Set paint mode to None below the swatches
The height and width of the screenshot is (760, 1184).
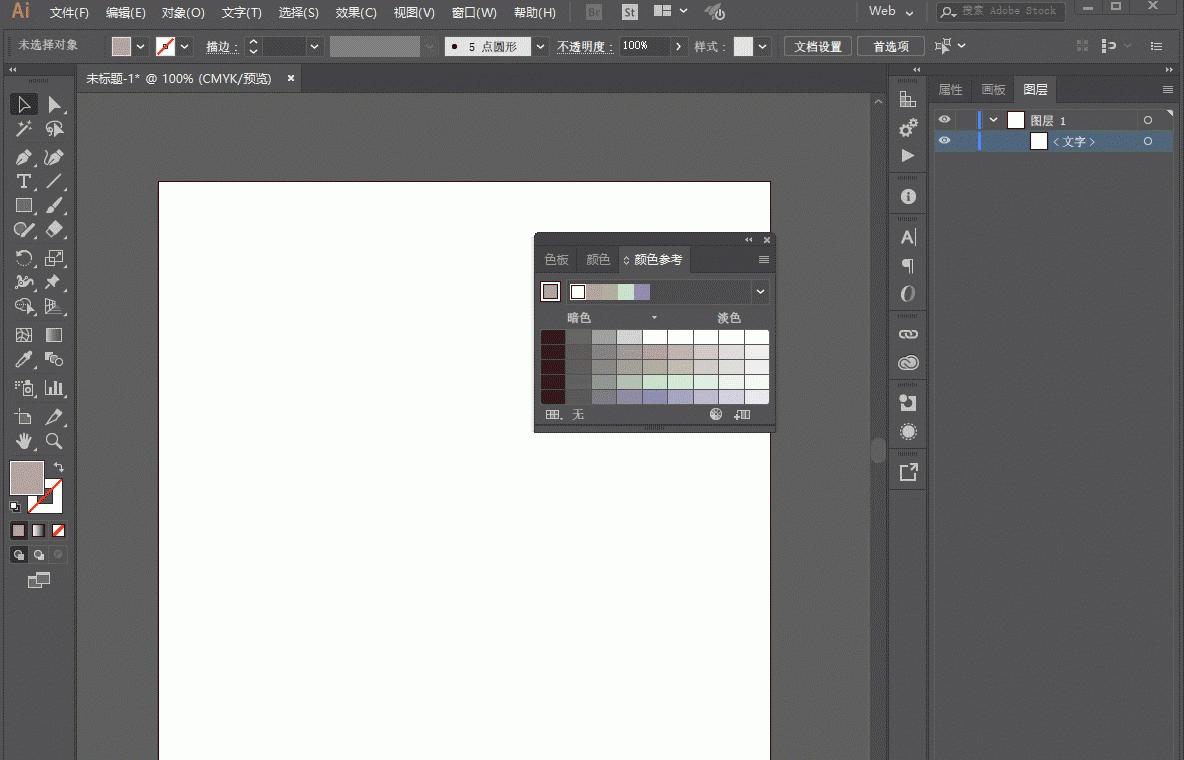(58, 530)
